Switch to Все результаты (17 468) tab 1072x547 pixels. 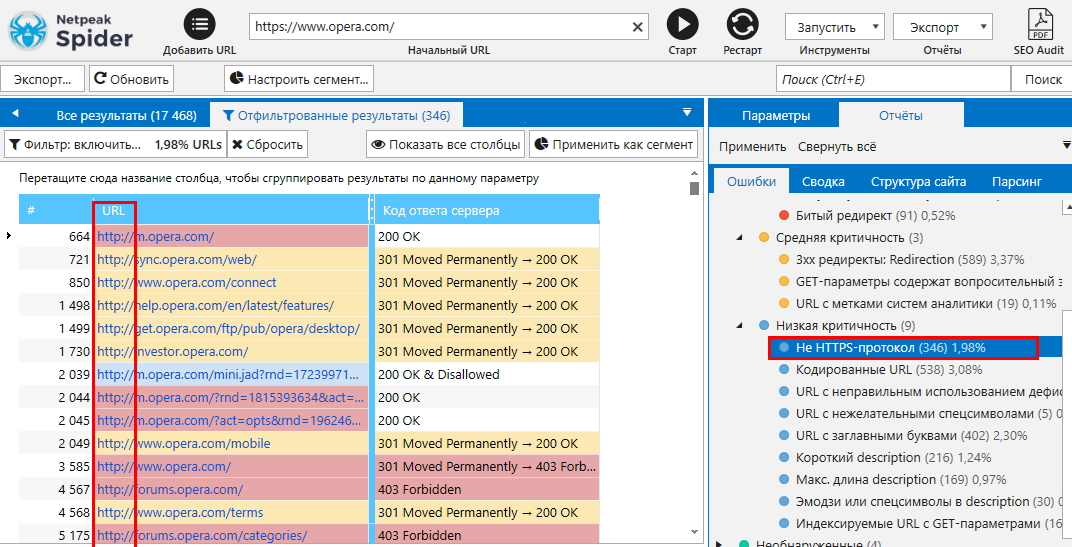(x=126, y=116)
